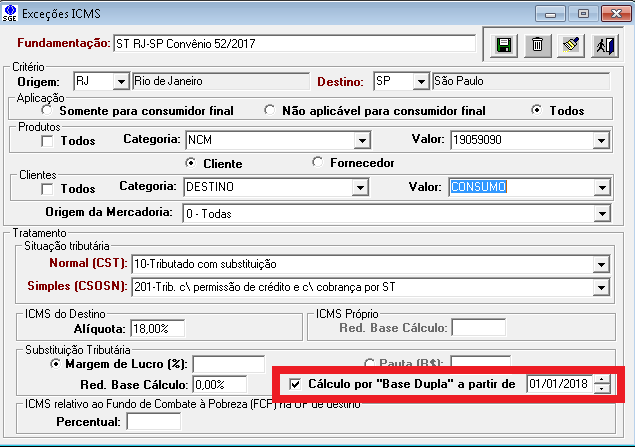Open the Origem state dropdown
Image resolution: width=635 pixels, height=447 pixels.
tap(121, 81)
